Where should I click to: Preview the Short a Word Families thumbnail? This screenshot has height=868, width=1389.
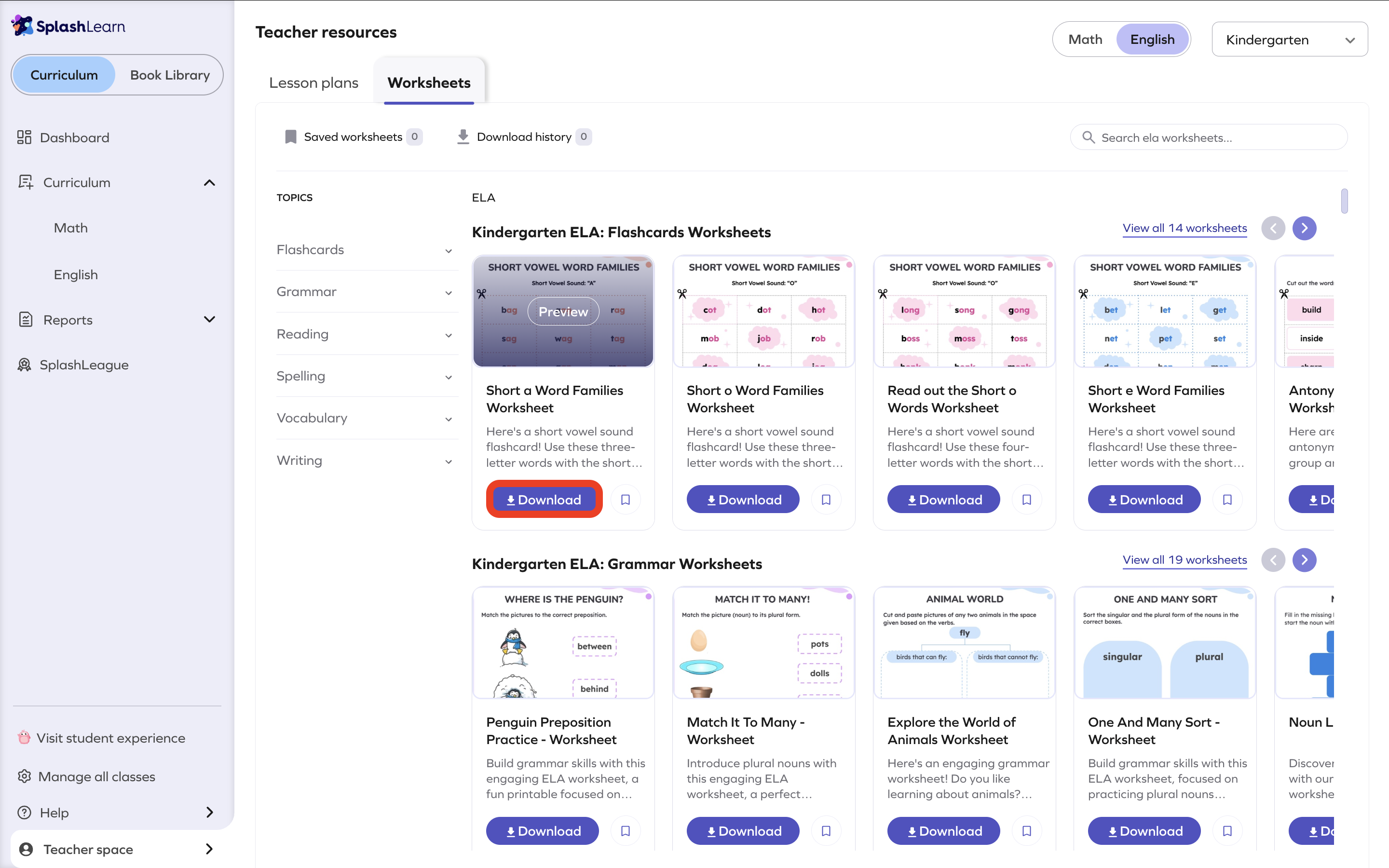pyautogui.click(x=563, y=311)
